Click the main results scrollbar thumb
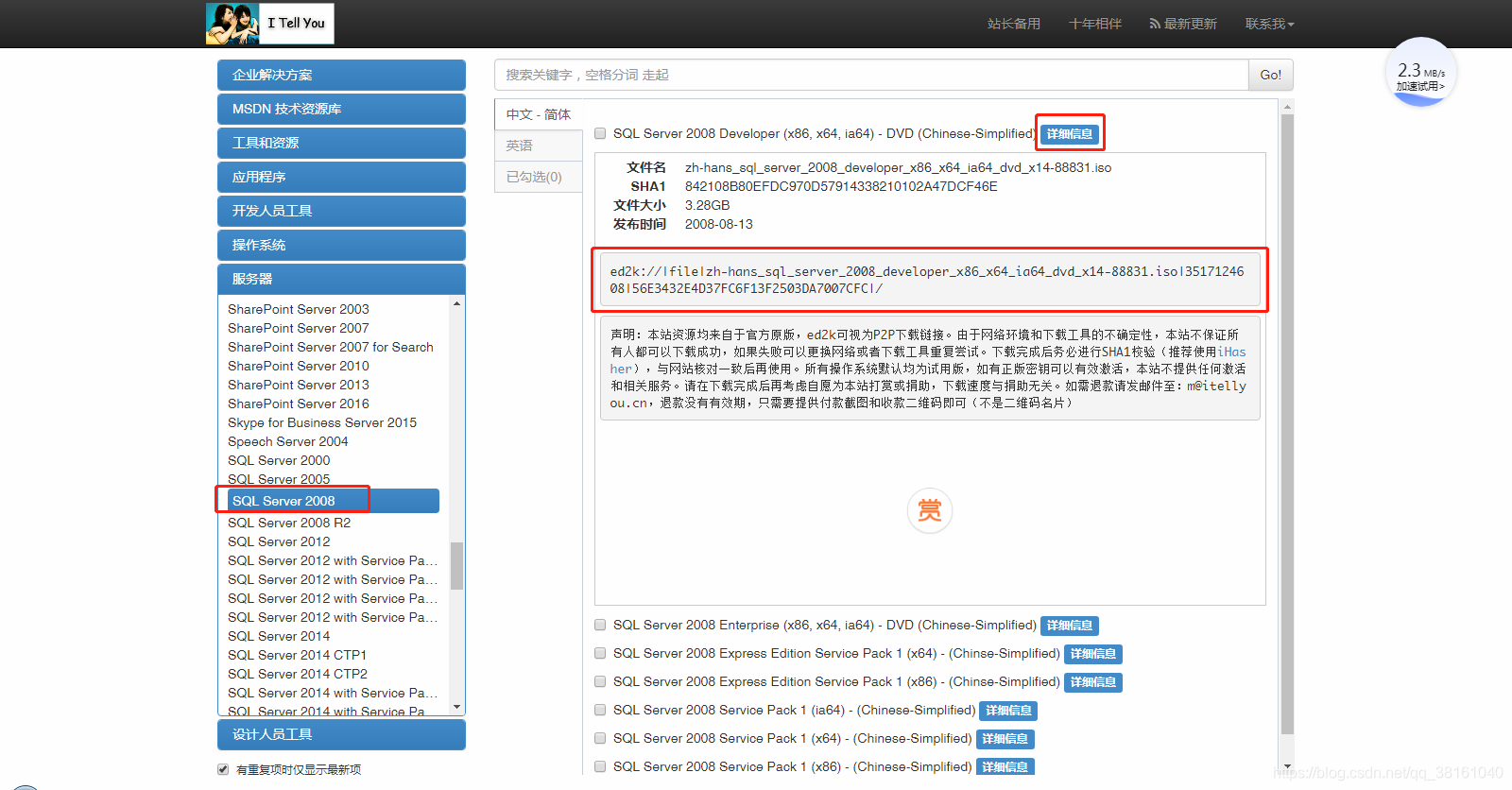Screen dimensions: 1512x790 (x=1287, y=423)
